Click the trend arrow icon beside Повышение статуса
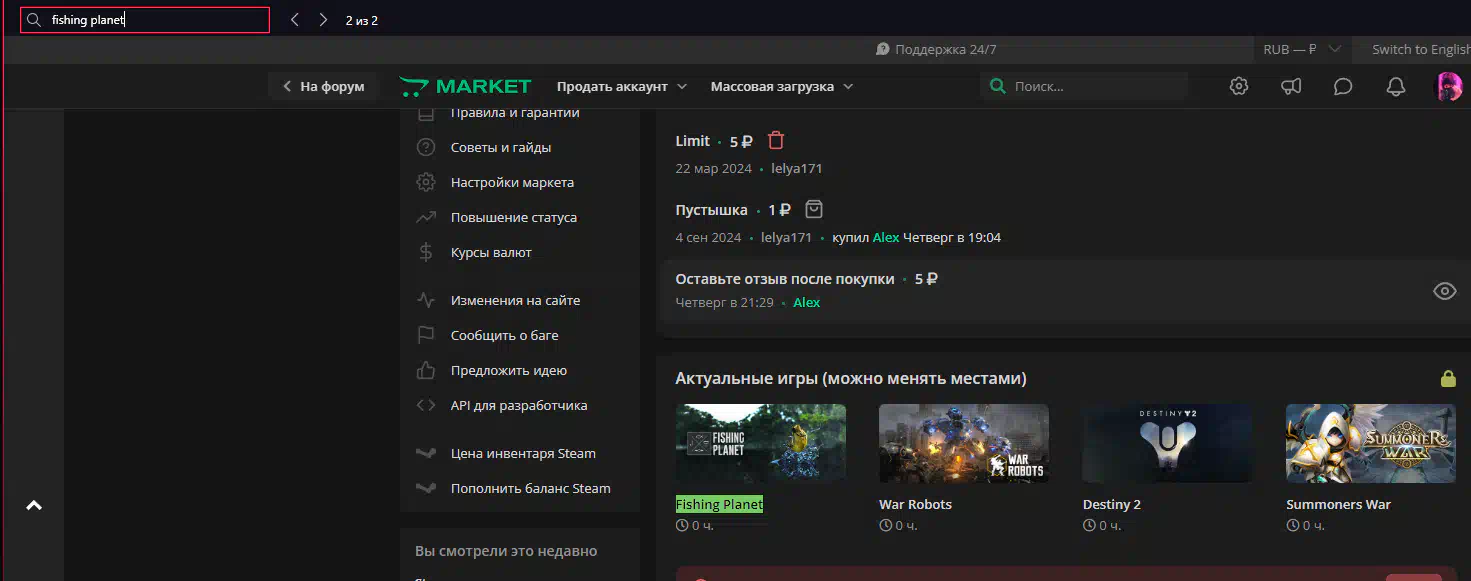This screenshot has width=1471, height=581. tap(426, 217)
